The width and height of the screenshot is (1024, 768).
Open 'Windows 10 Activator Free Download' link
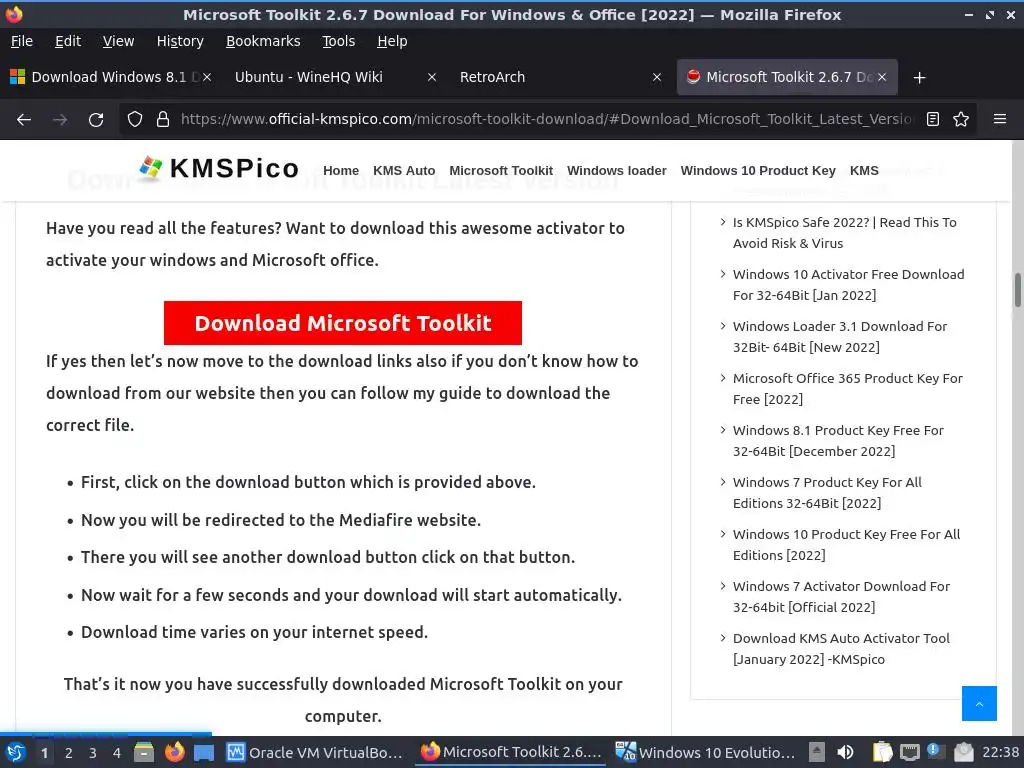848,285
